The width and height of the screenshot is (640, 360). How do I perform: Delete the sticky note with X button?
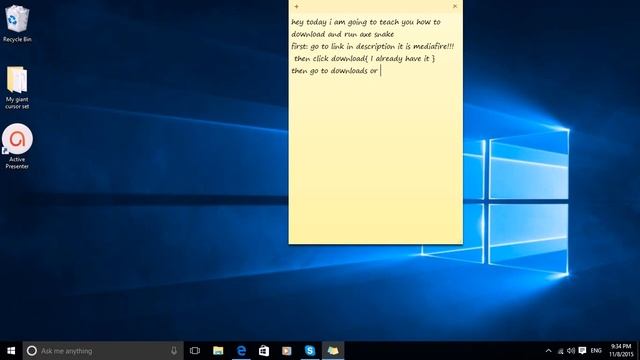[x=455, y=6]
